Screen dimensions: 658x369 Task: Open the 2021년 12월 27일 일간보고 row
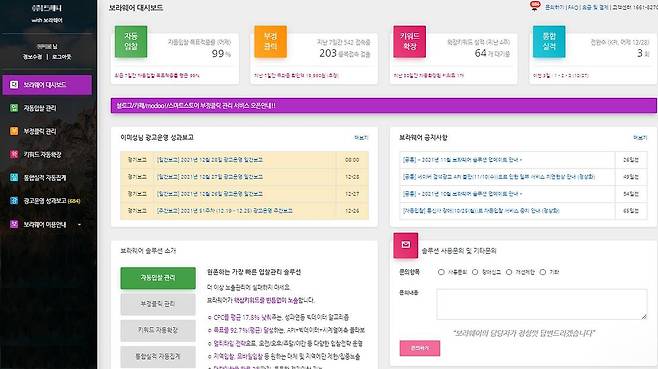click(x=244, y=177)
